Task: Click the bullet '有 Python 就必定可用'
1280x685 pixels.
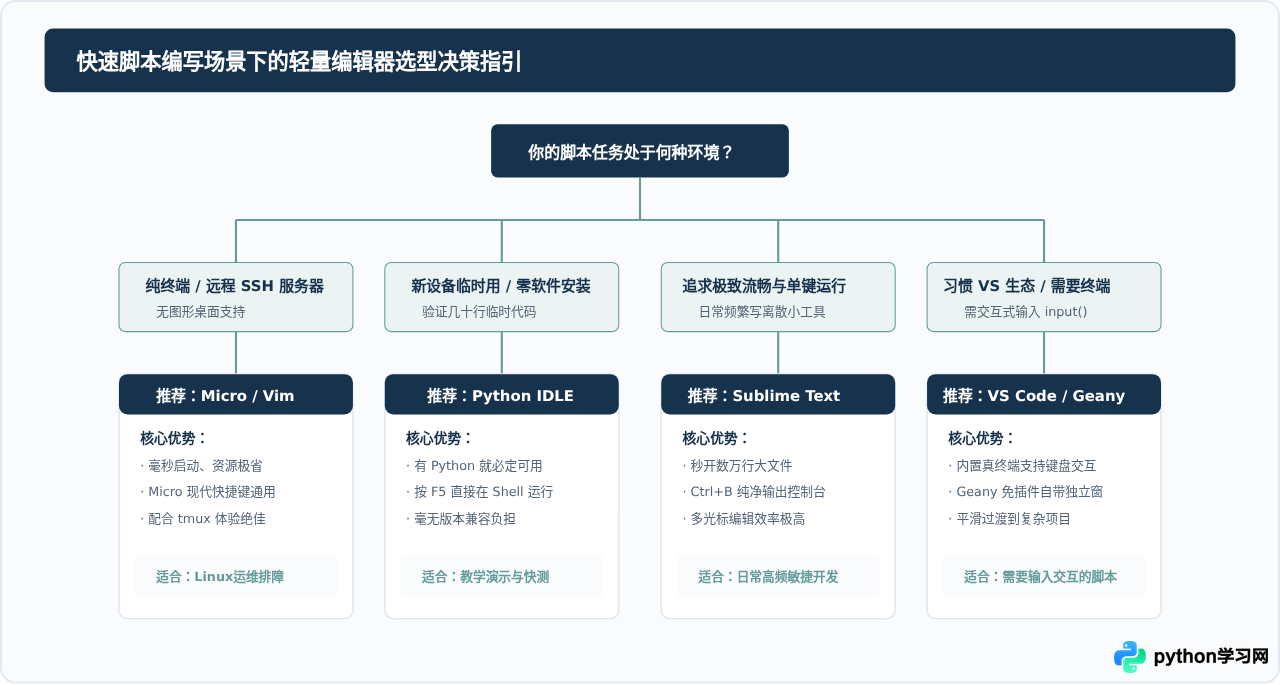Action: [x=474, y=466]
